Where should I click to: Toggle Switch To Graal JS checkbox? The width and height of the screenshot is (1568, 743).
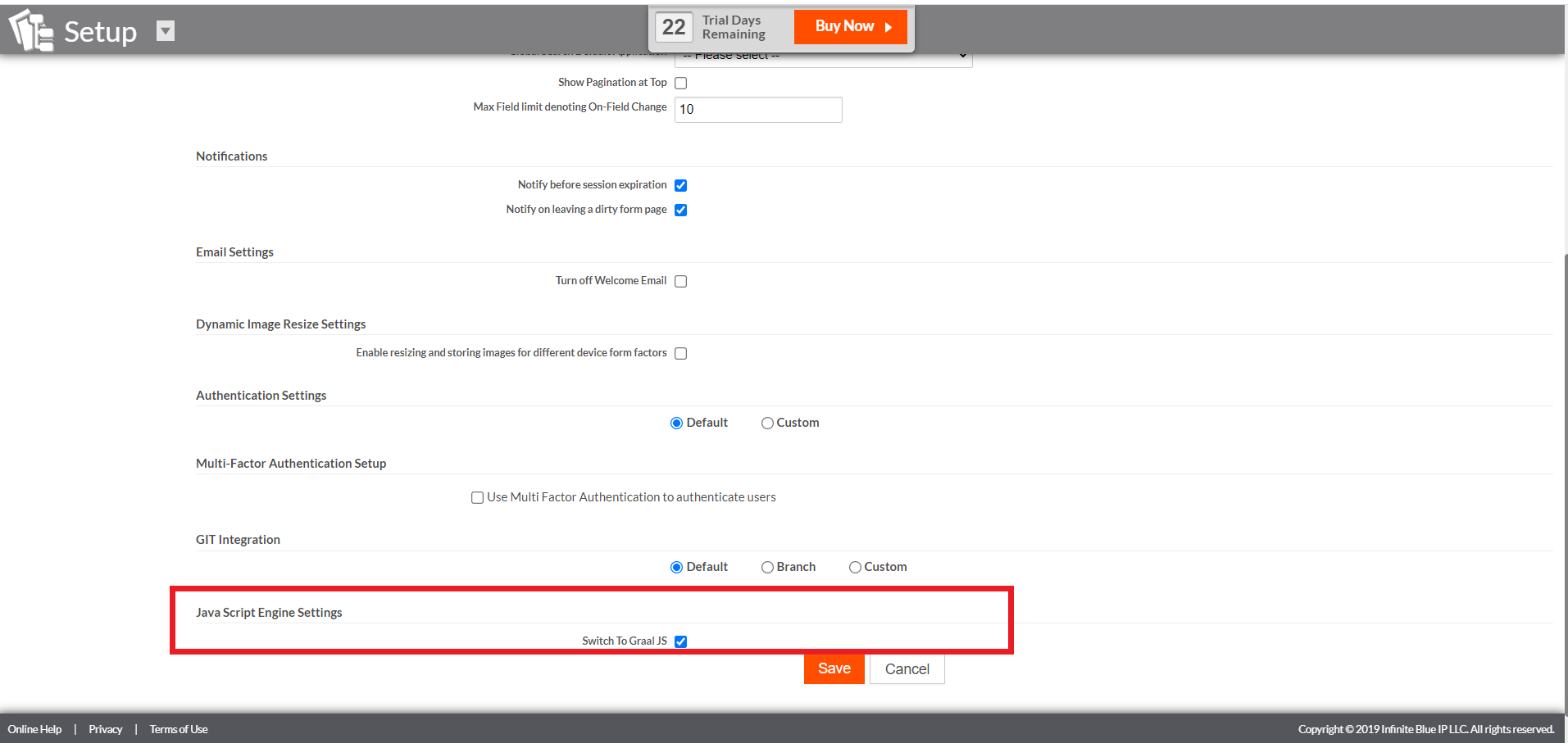[x=680, y=641]
